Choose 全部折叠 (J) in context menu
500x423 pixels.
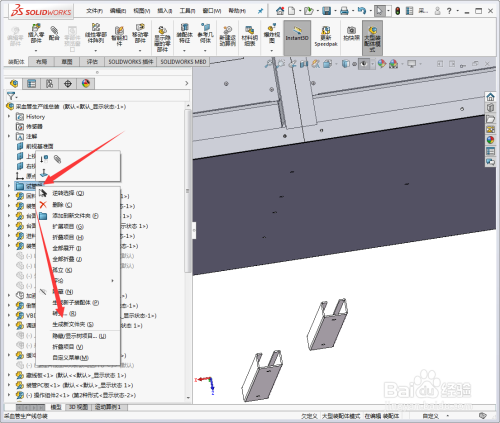click(67, 259)
